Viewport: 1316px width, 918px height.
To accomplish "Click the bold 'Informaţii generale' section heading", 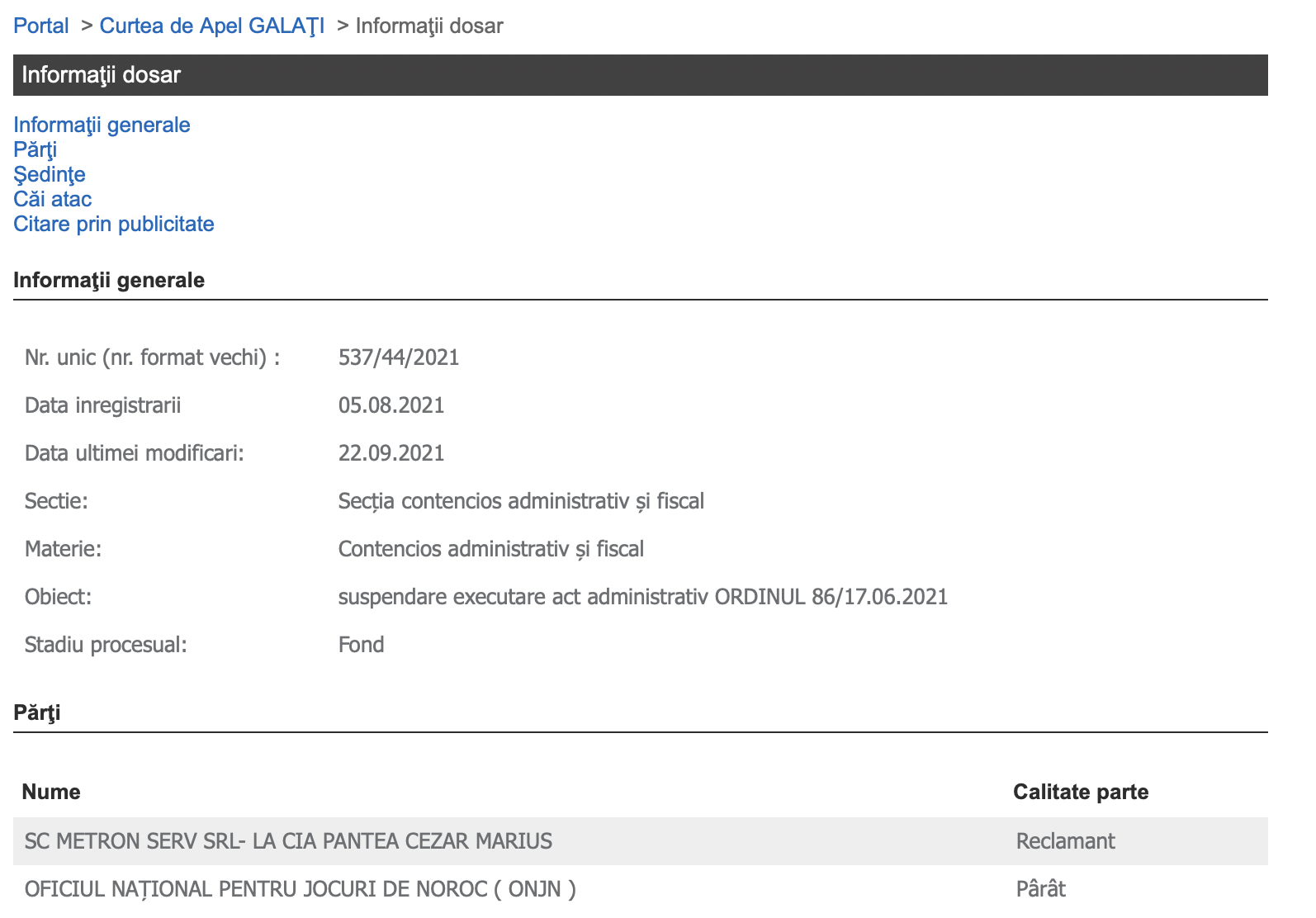I will pyautogui.click(x=109, y=280).
